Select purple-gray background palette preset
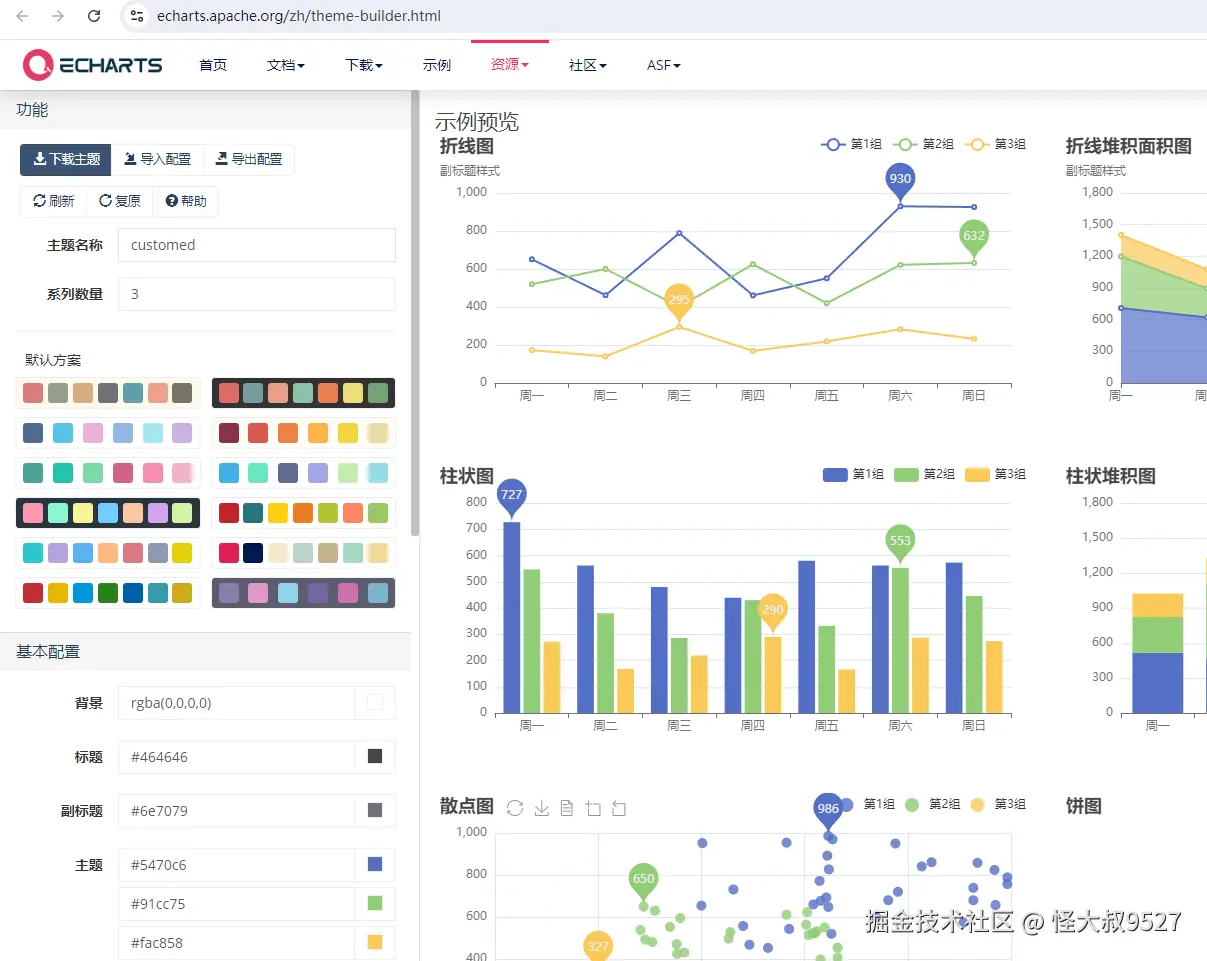The width and height of the screenshot is (1207, 961). (303, 593)
